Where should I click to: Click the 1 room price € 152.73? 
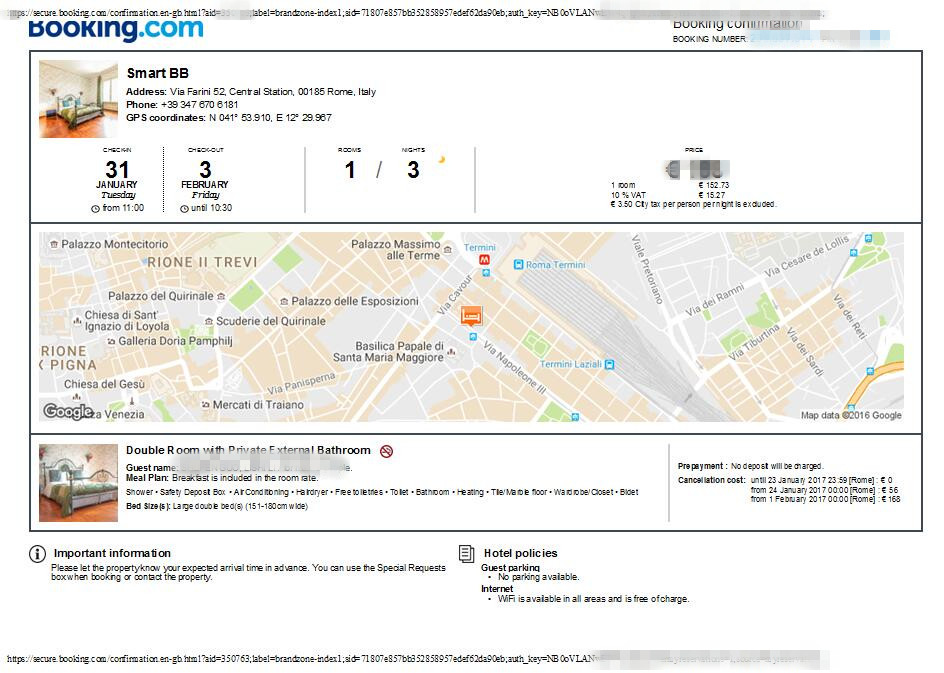(x=713, y=185)
